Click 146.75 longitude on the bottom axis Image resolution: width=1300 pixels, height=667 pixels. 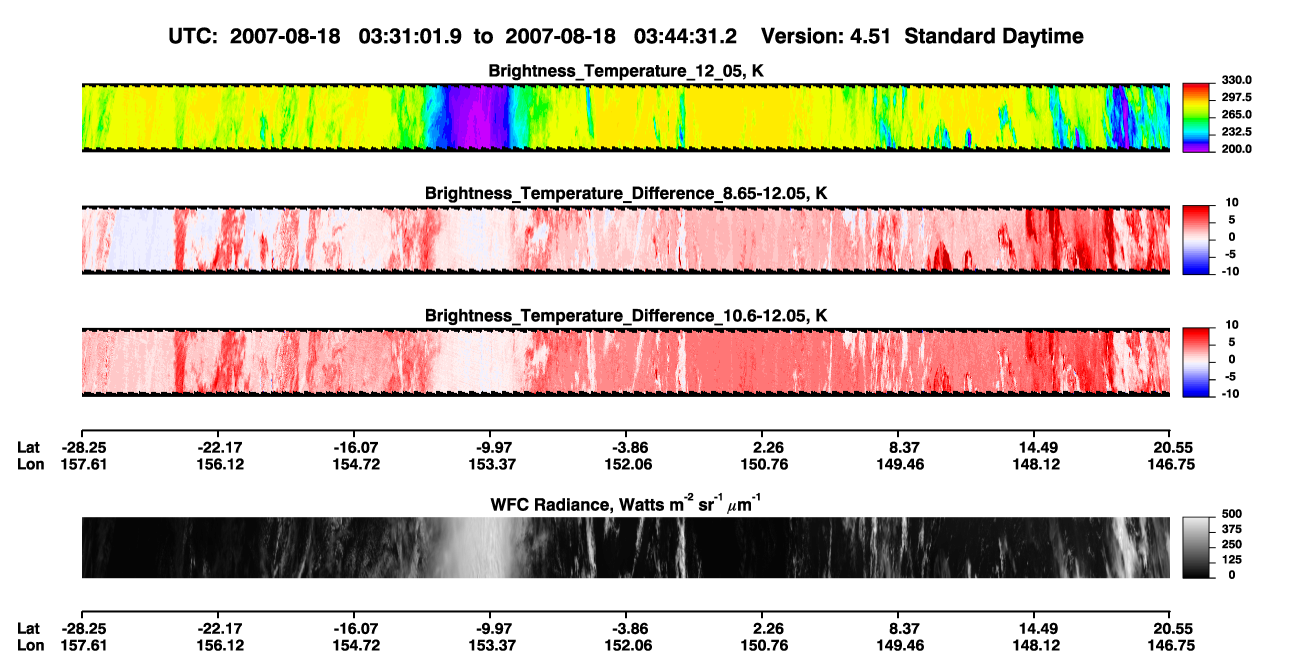[x=1170, y=646]
